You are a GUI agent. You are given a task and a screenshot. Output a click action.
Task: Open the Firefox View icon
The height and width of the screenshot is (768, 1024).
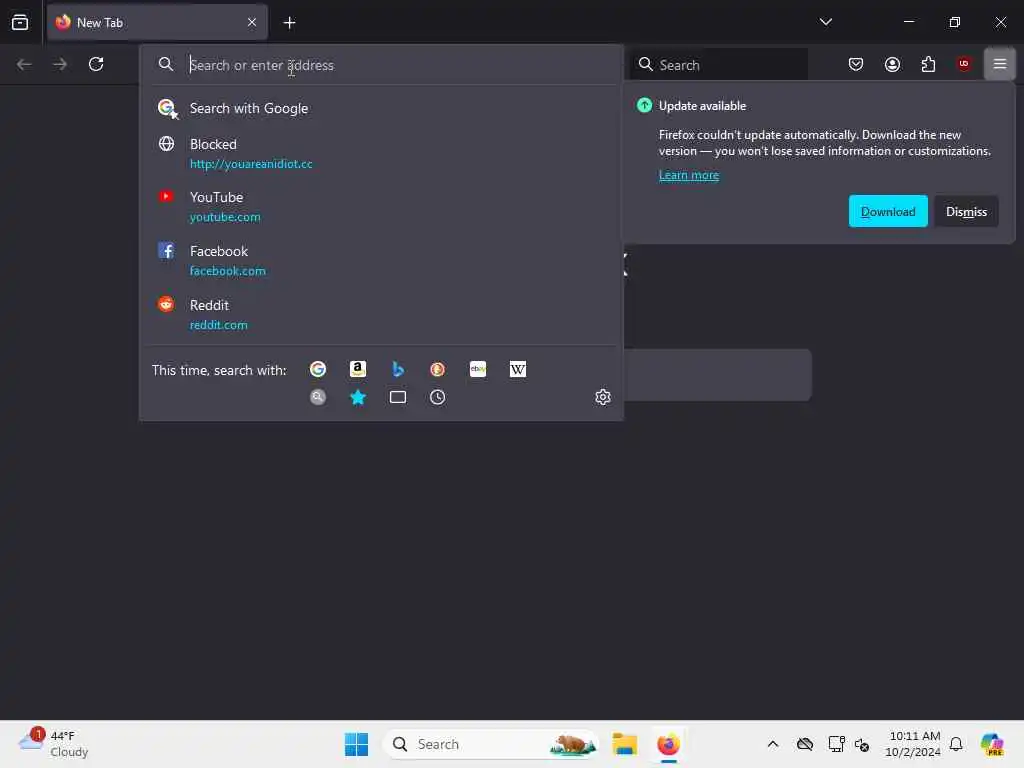[20, 22]
